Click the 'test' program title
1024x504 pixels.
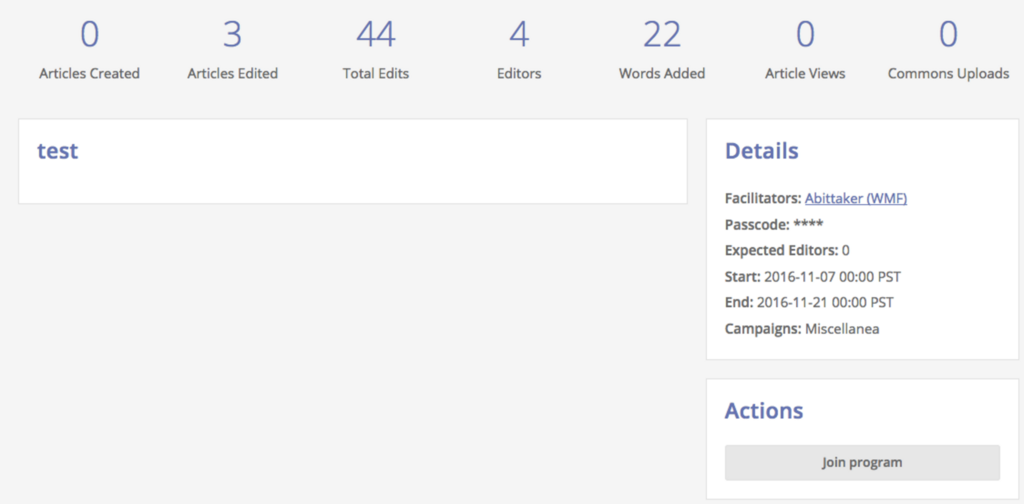[57, 151]
